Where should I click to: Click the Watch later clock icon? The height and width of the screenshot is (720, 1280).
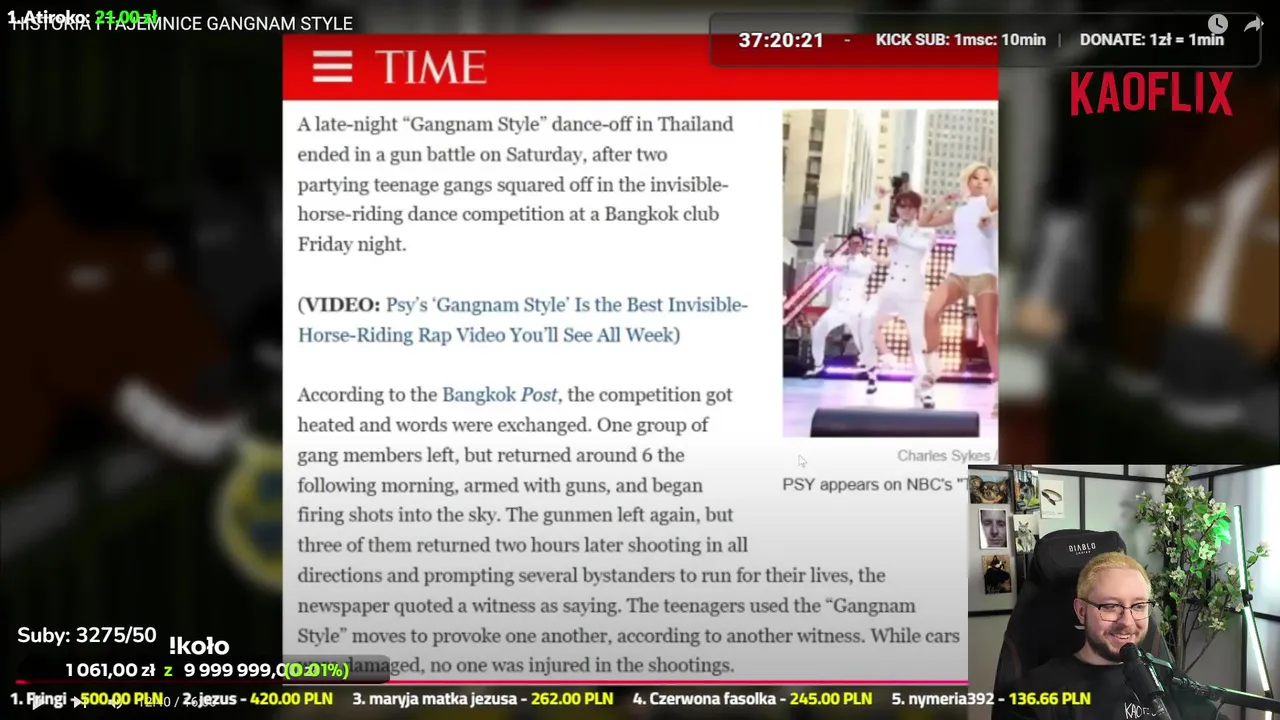coord(1217,24)
